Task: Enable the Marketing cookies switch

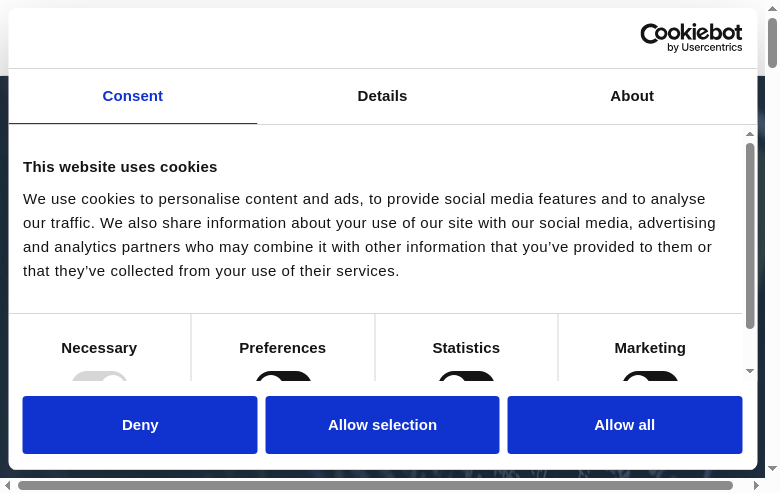Action: coord(650,377)
